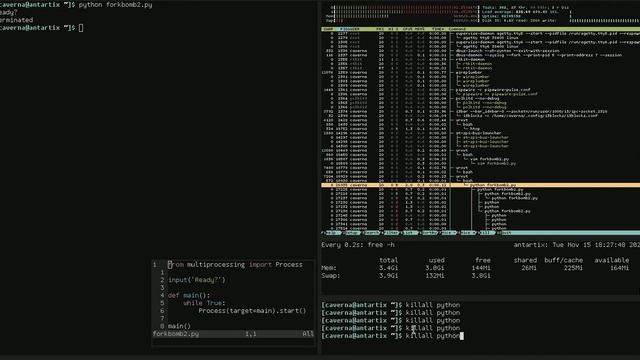
Task: Open Setup from htop's function bar
Action: [x=351, y=233]
